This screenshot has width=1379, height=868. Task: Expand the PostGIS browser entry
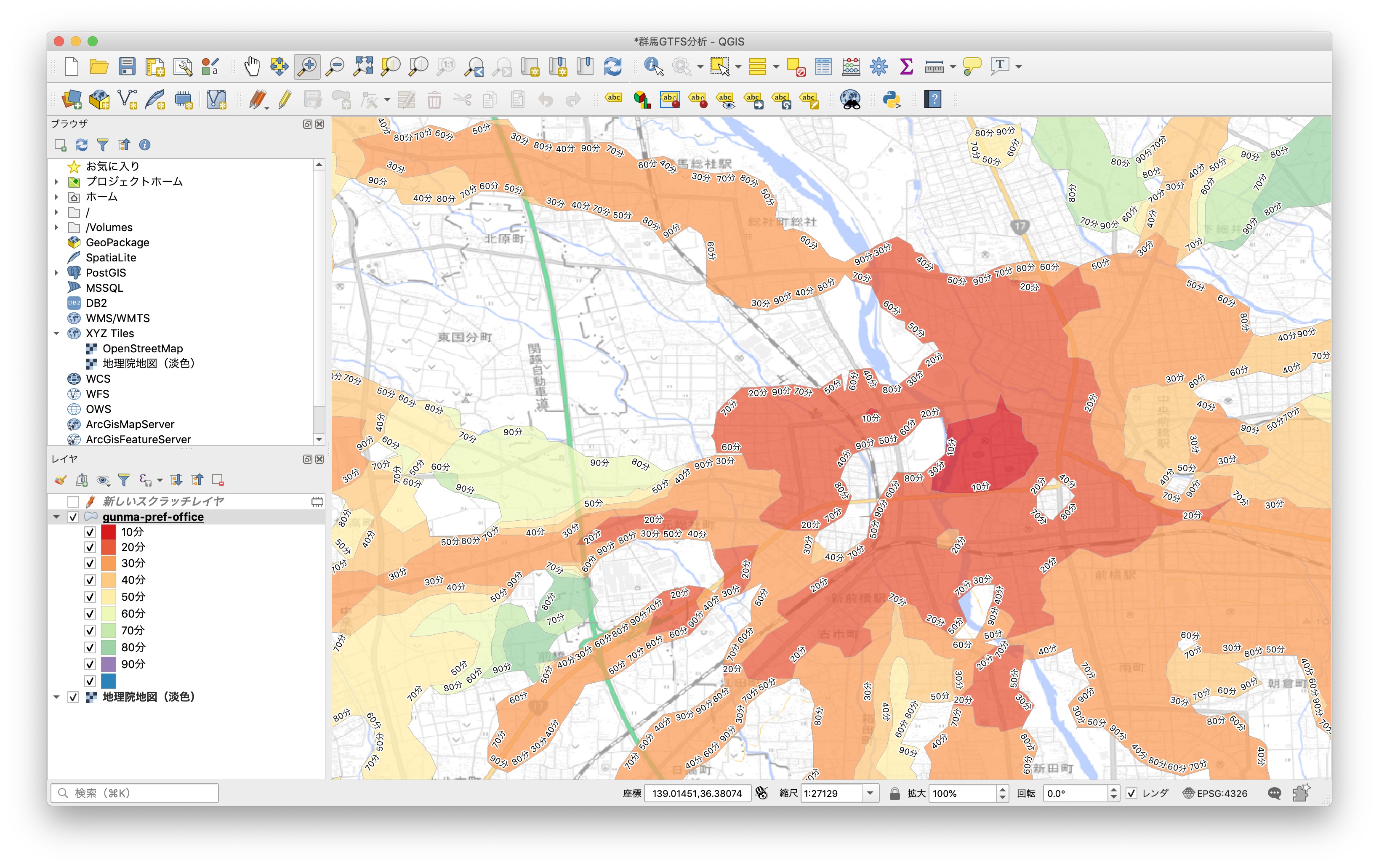(56, 272)
